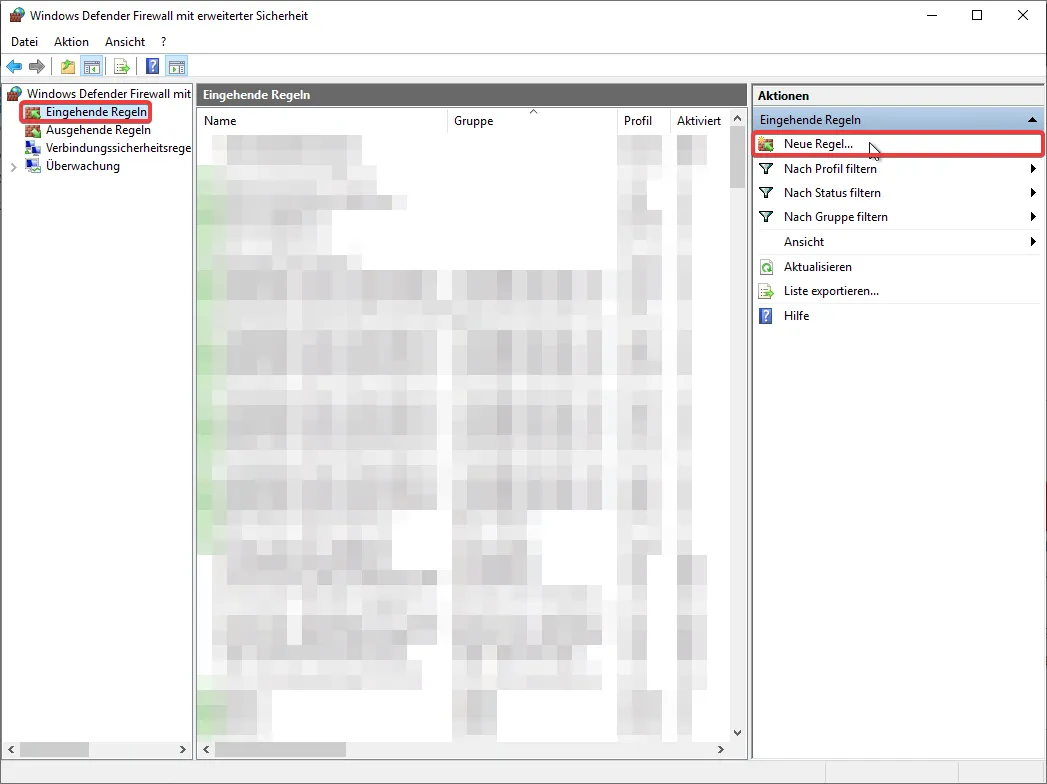The image size is (1047, 784).
Task: Click the blue Back arrow in the toolbar
Action: [x=14, y=66]
